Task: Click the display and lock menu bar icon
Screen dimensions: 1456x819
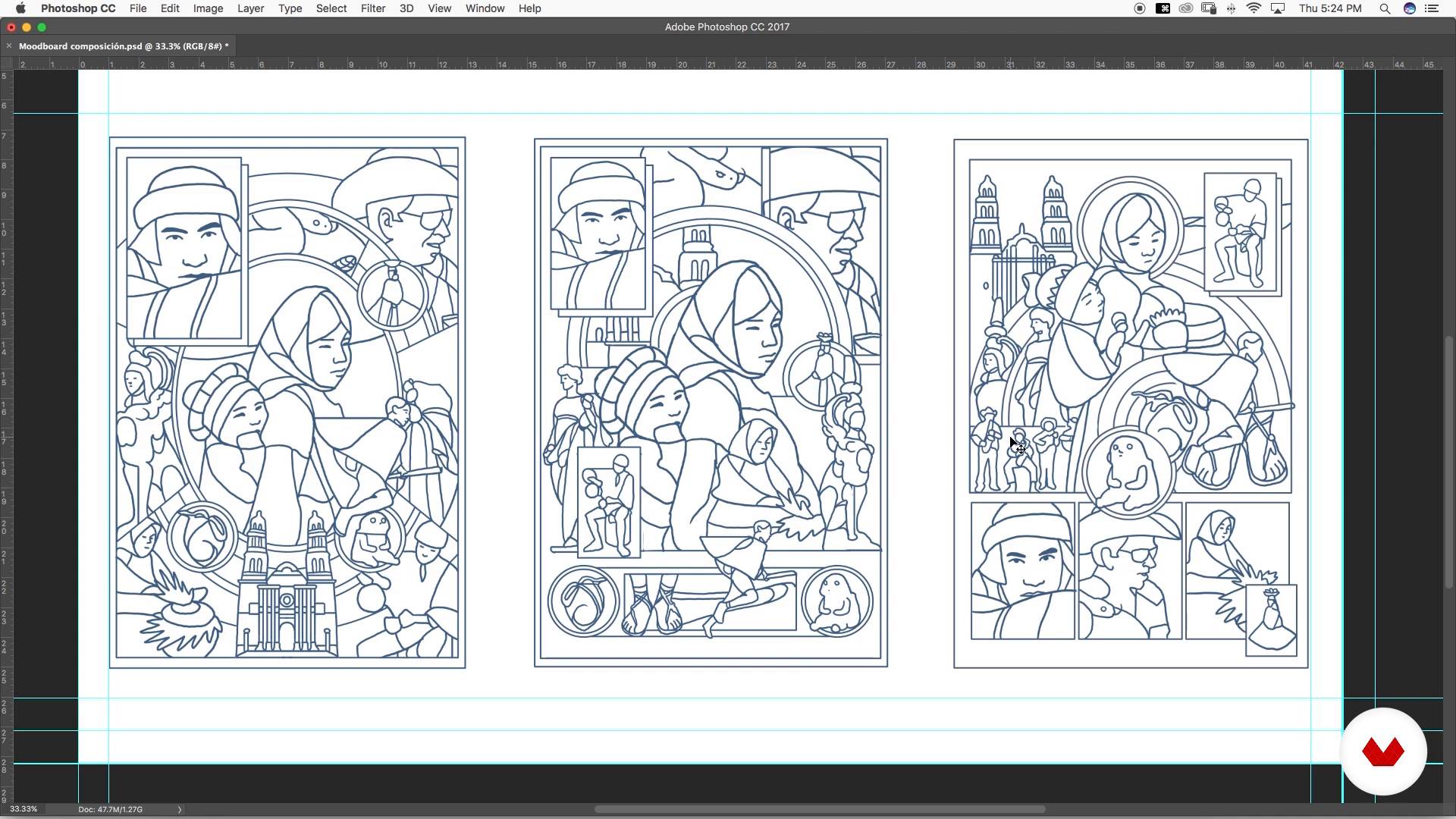Action: click(1209, 8)
